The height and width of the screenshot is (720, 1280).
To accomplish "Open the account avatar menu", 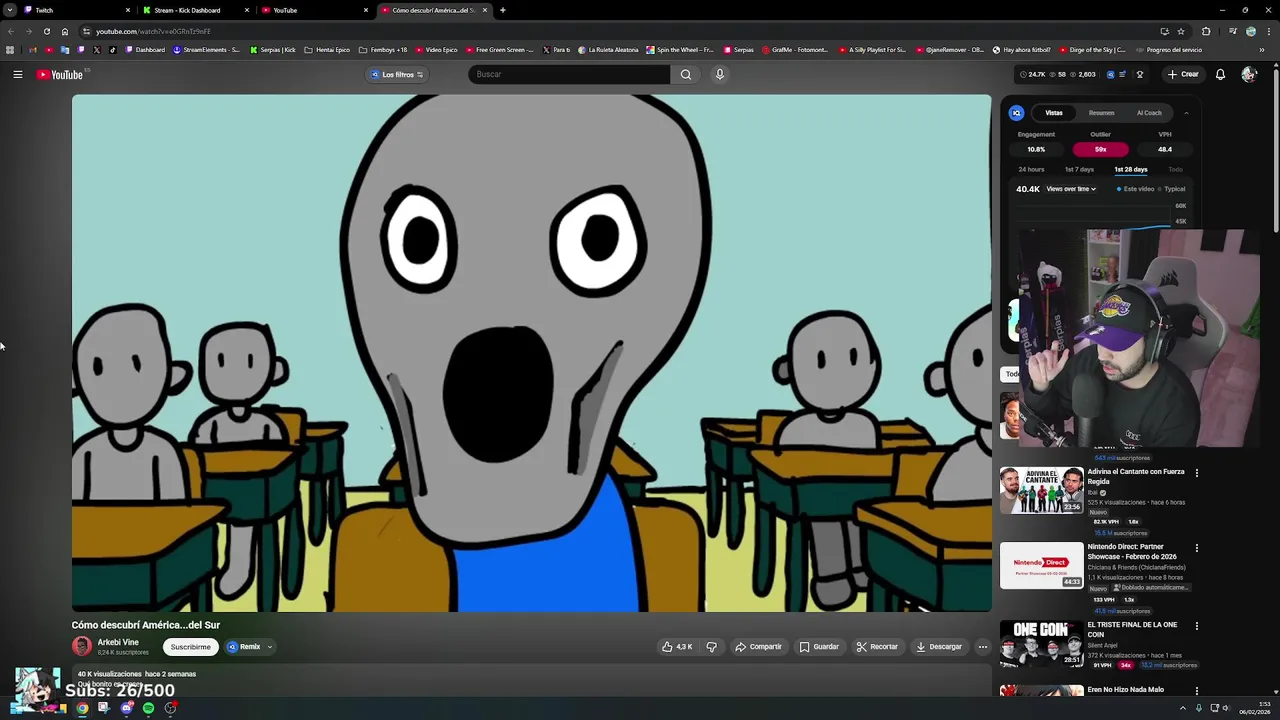I will (x=1249, y=74).
